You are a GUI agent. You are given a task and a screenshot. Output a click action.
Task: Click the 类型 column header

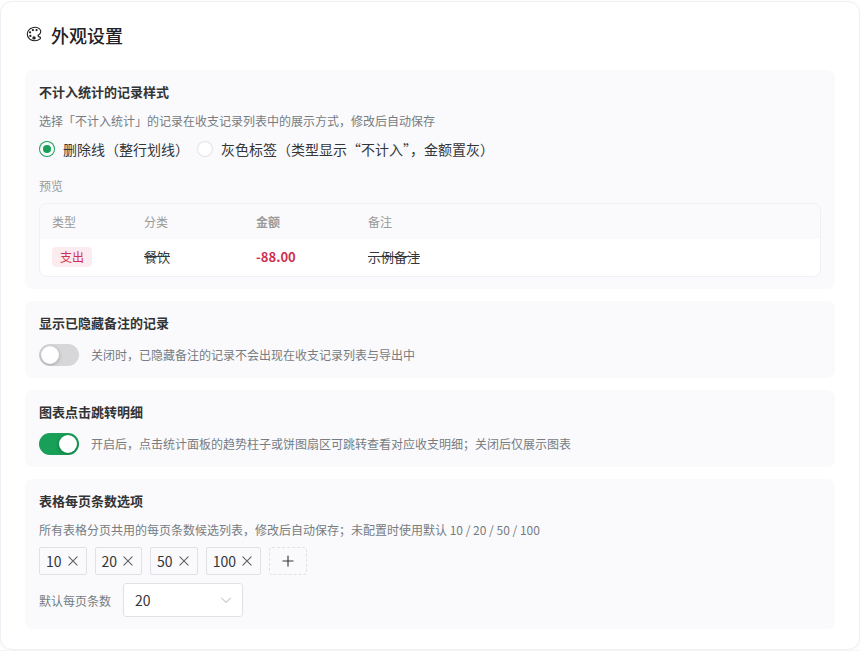(64, 222)
